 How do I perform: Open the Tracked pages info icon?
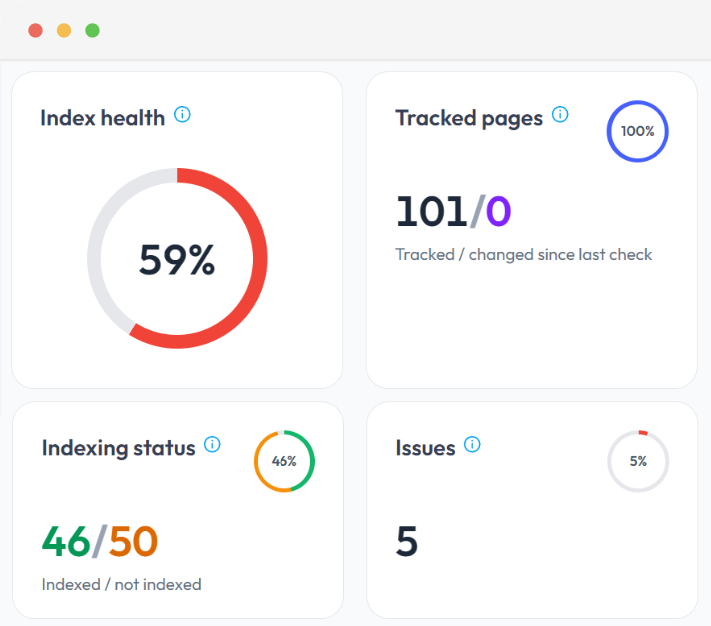tap(560, 114)
